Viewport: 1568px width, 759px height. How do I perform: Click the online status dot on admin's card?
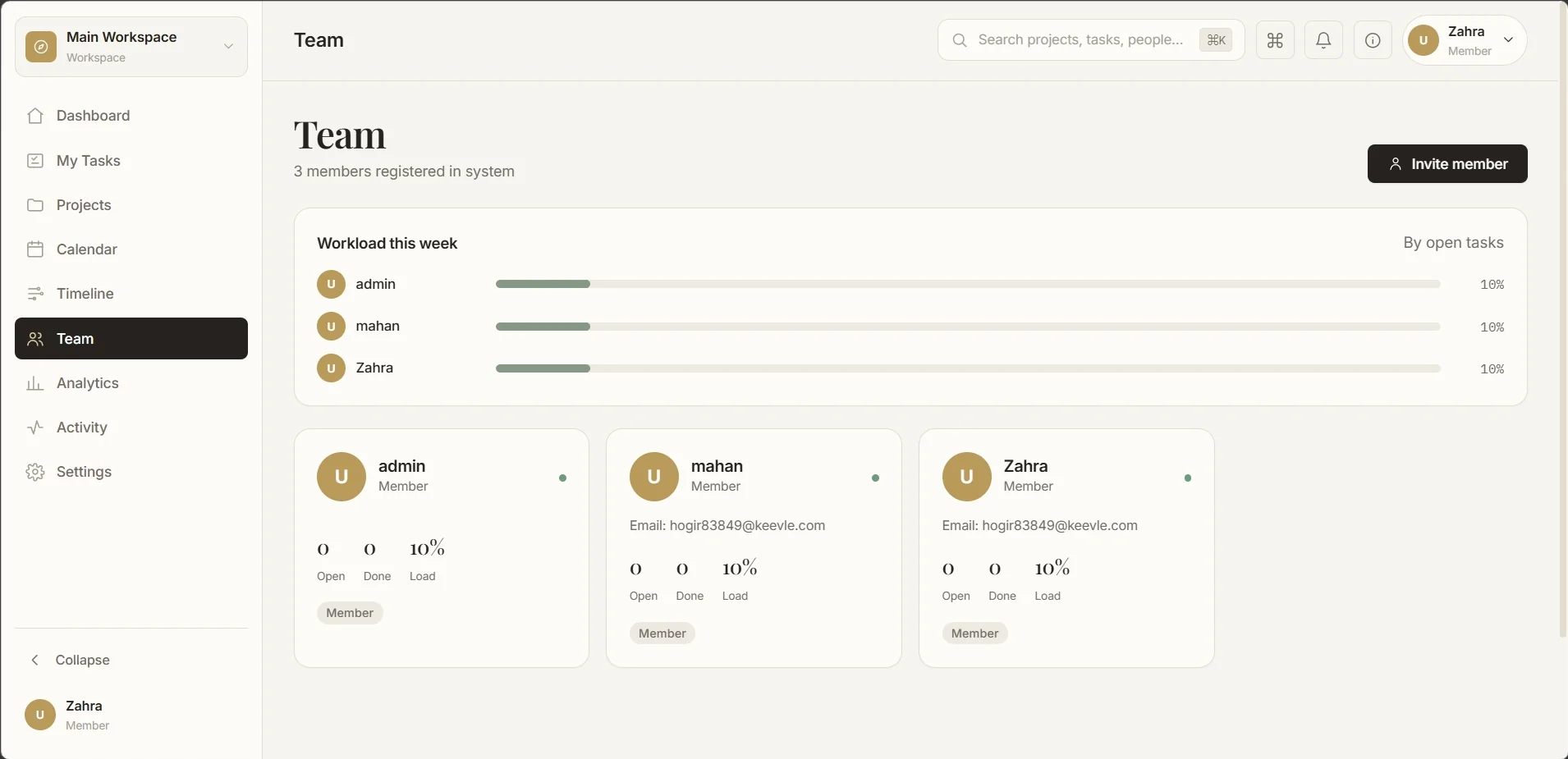coord(562,478)
